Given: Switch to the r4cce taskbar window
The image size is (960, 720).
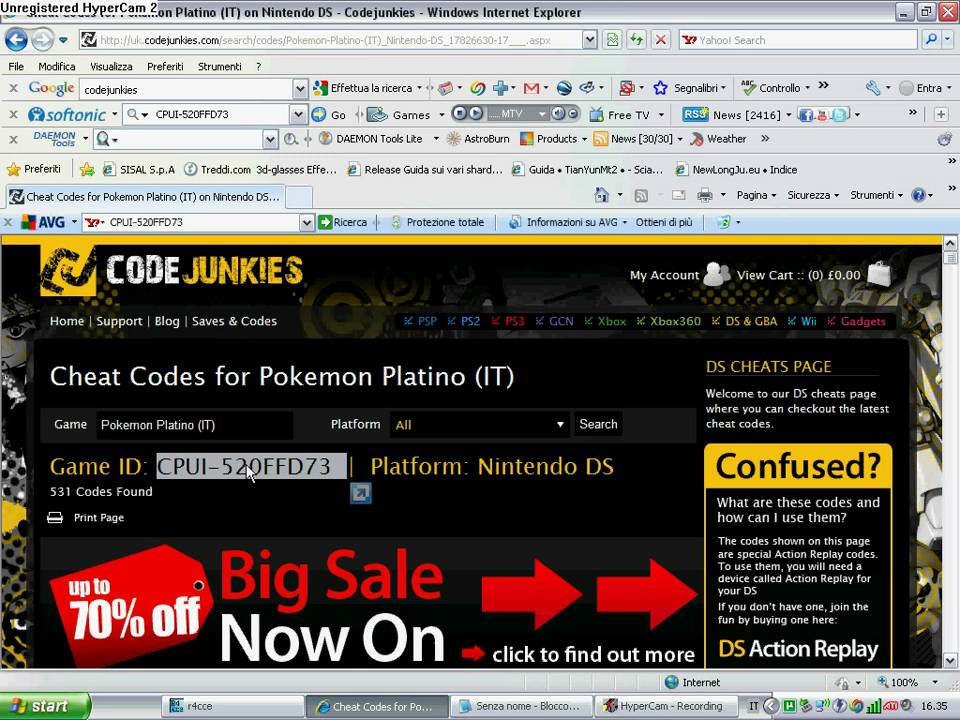Looking at the screenshot, I should click(233, 706).
